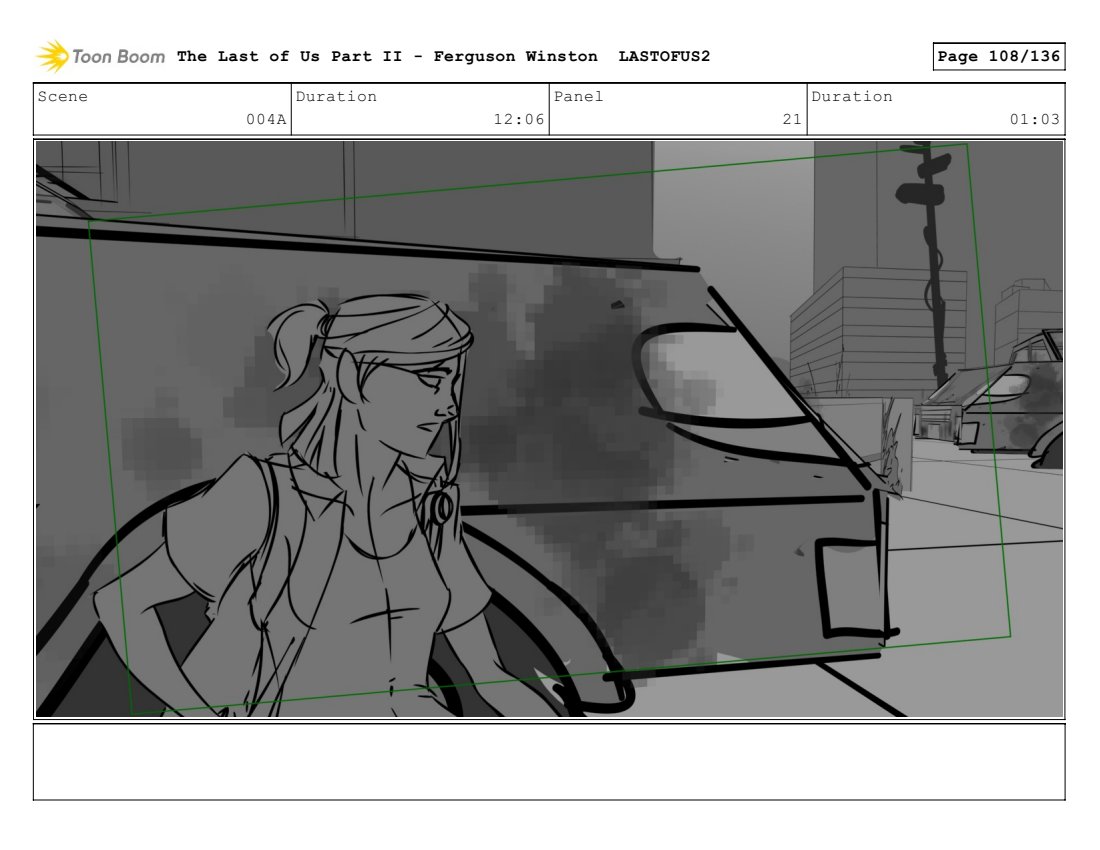Click the scene duration value '12:06'

(518, 119)
